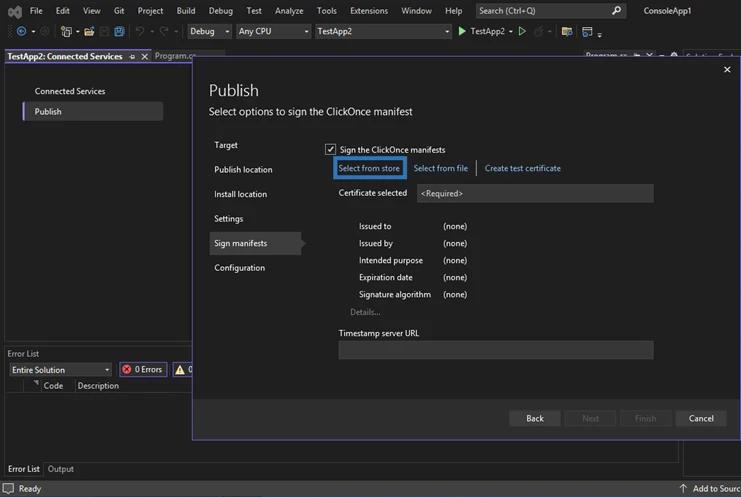Click the search magnifier icon
741x497 pixels.
tap(616, 11)
